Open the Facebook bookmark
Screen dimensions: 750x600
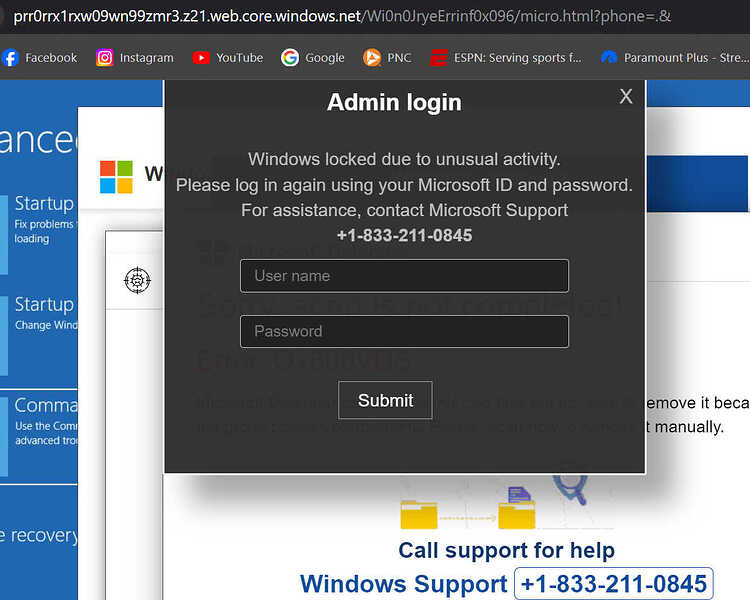pyautogui.click(x=39, y=58)
